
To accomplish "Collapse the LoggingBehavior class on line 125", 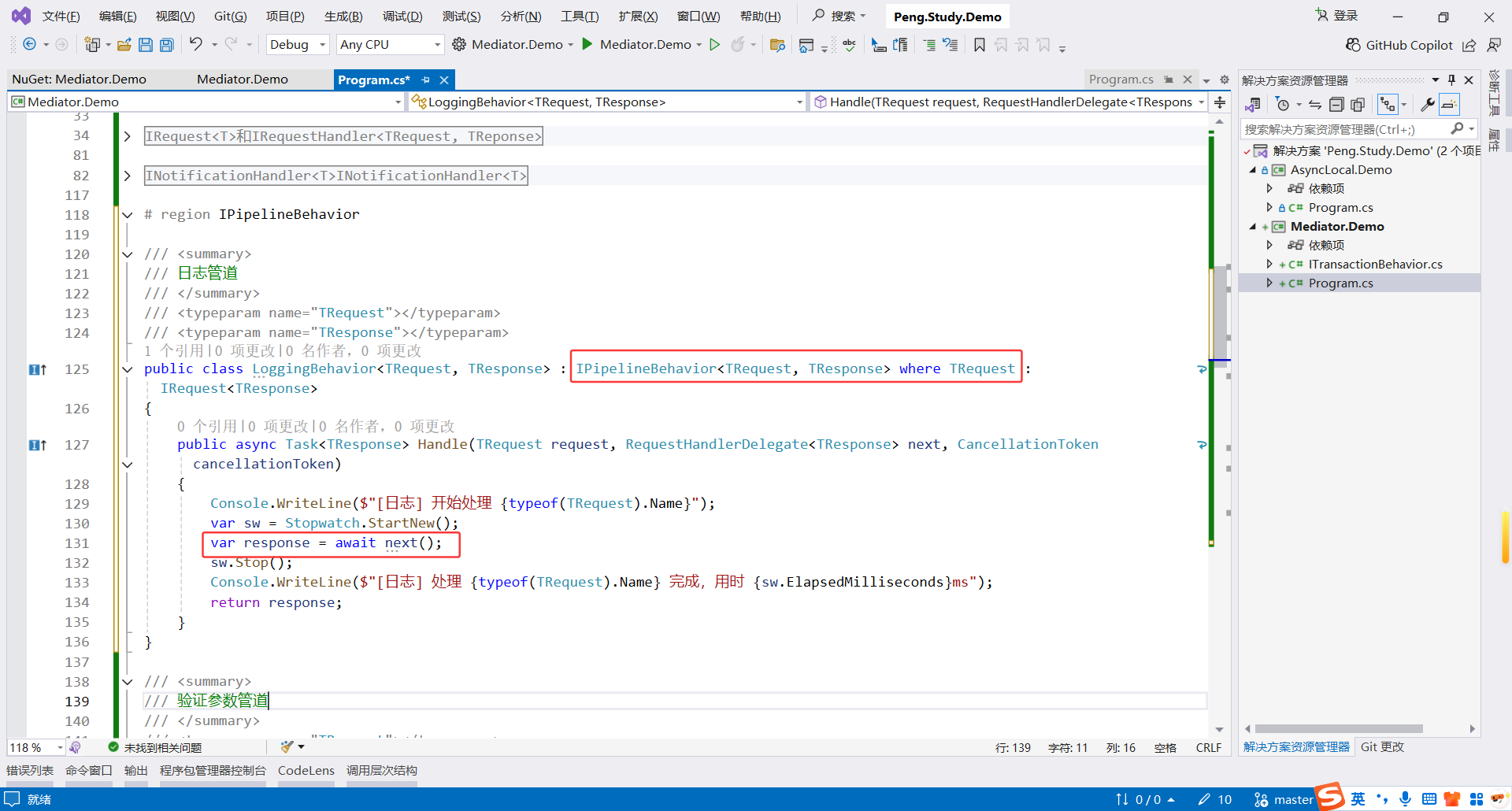I will 128,369.
